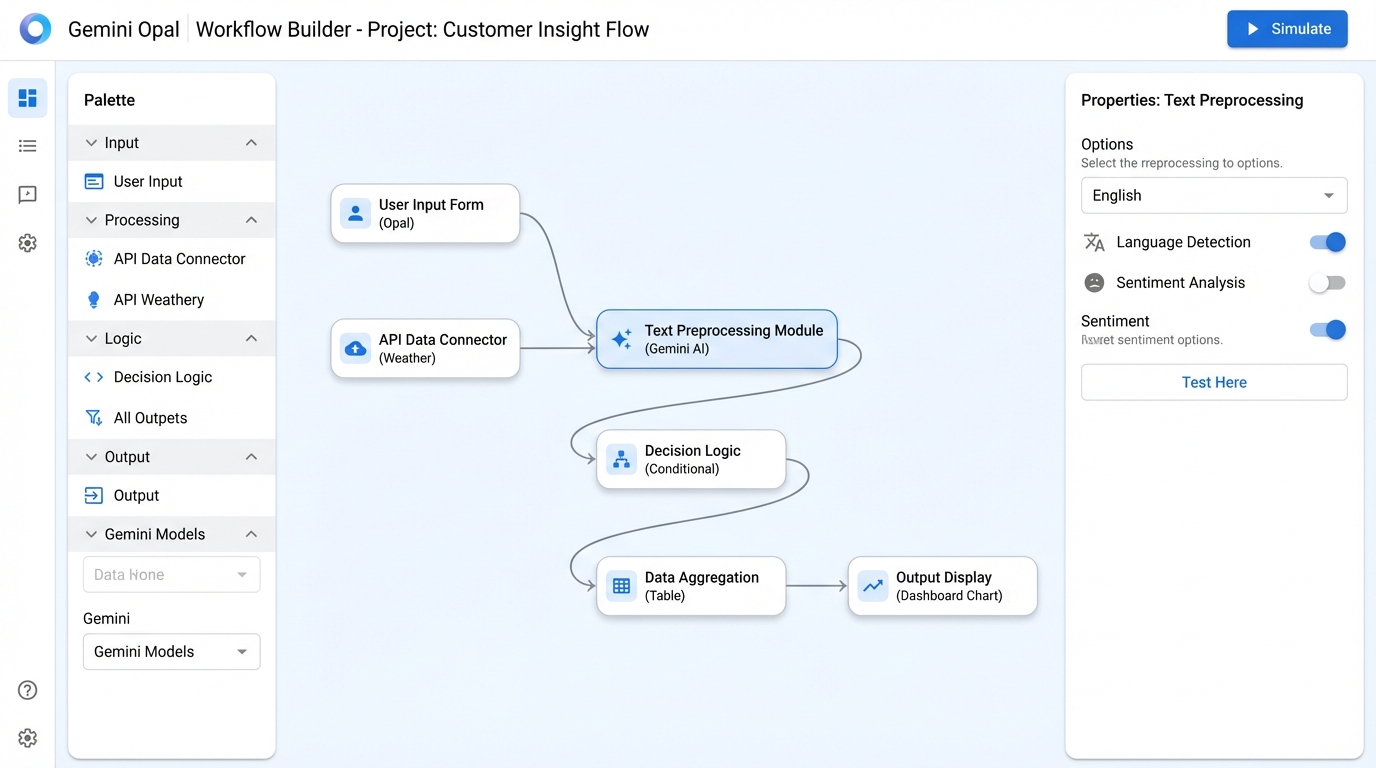Screen dimensions: 1376x768
Task: Click the cloud upload icon on API Data Connector node
Action: click(355, 348)
